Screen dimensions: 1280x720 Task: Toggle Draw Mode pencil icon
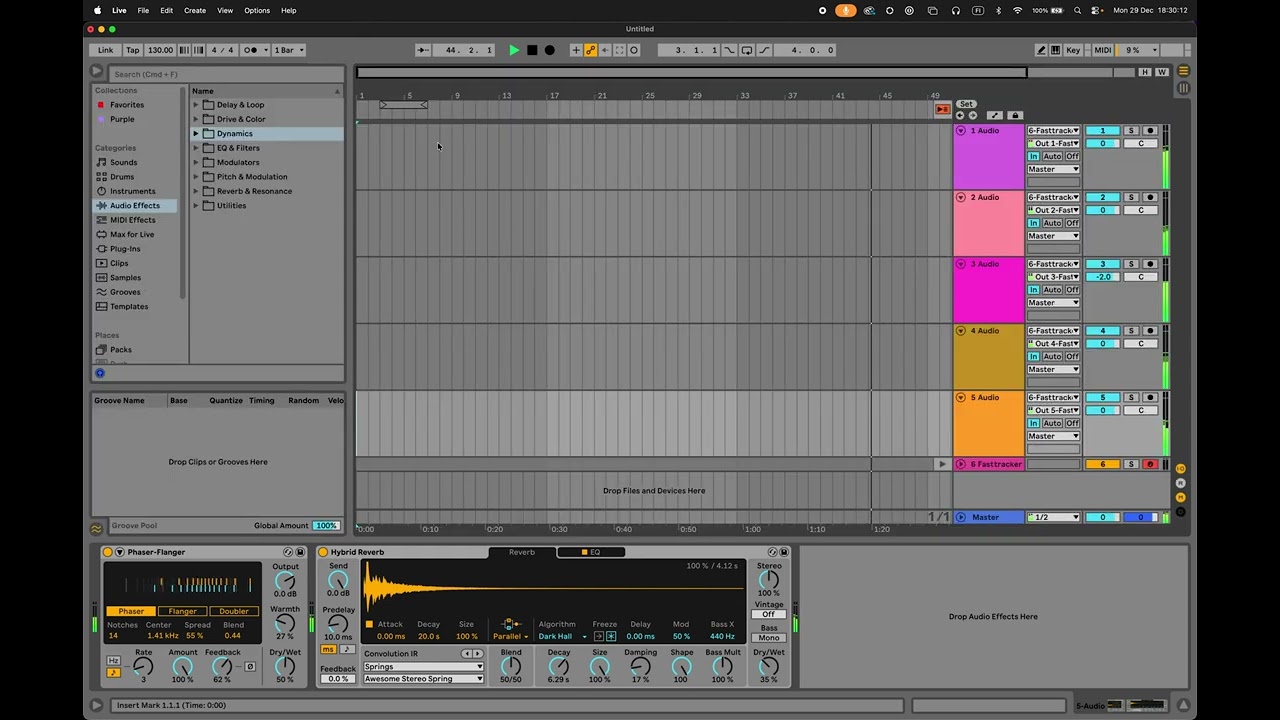[x=1041, y=50]
